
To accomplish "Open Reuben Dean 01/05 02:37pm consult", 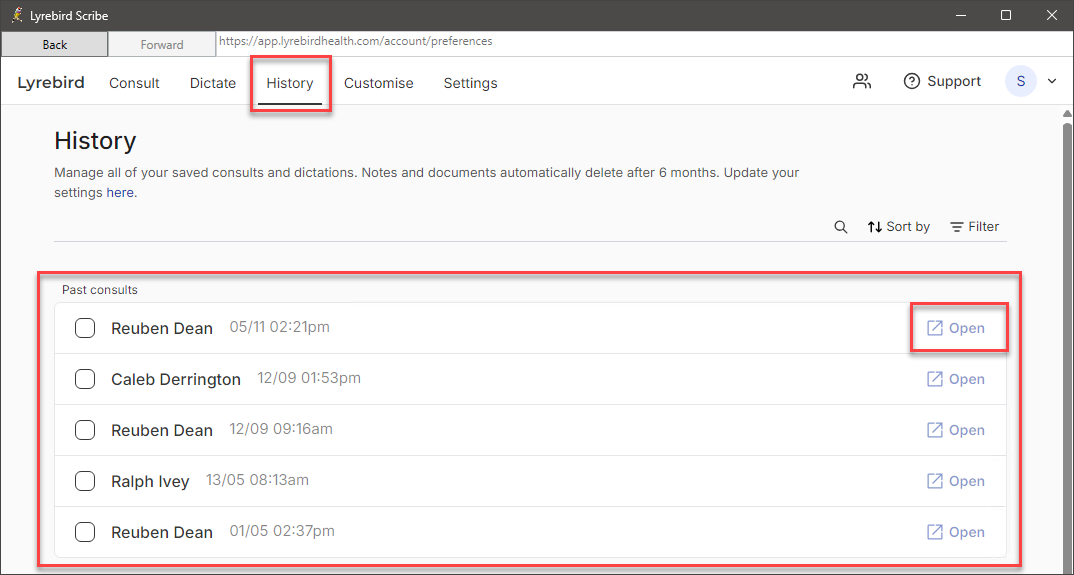I will click(x=956, y=532).
